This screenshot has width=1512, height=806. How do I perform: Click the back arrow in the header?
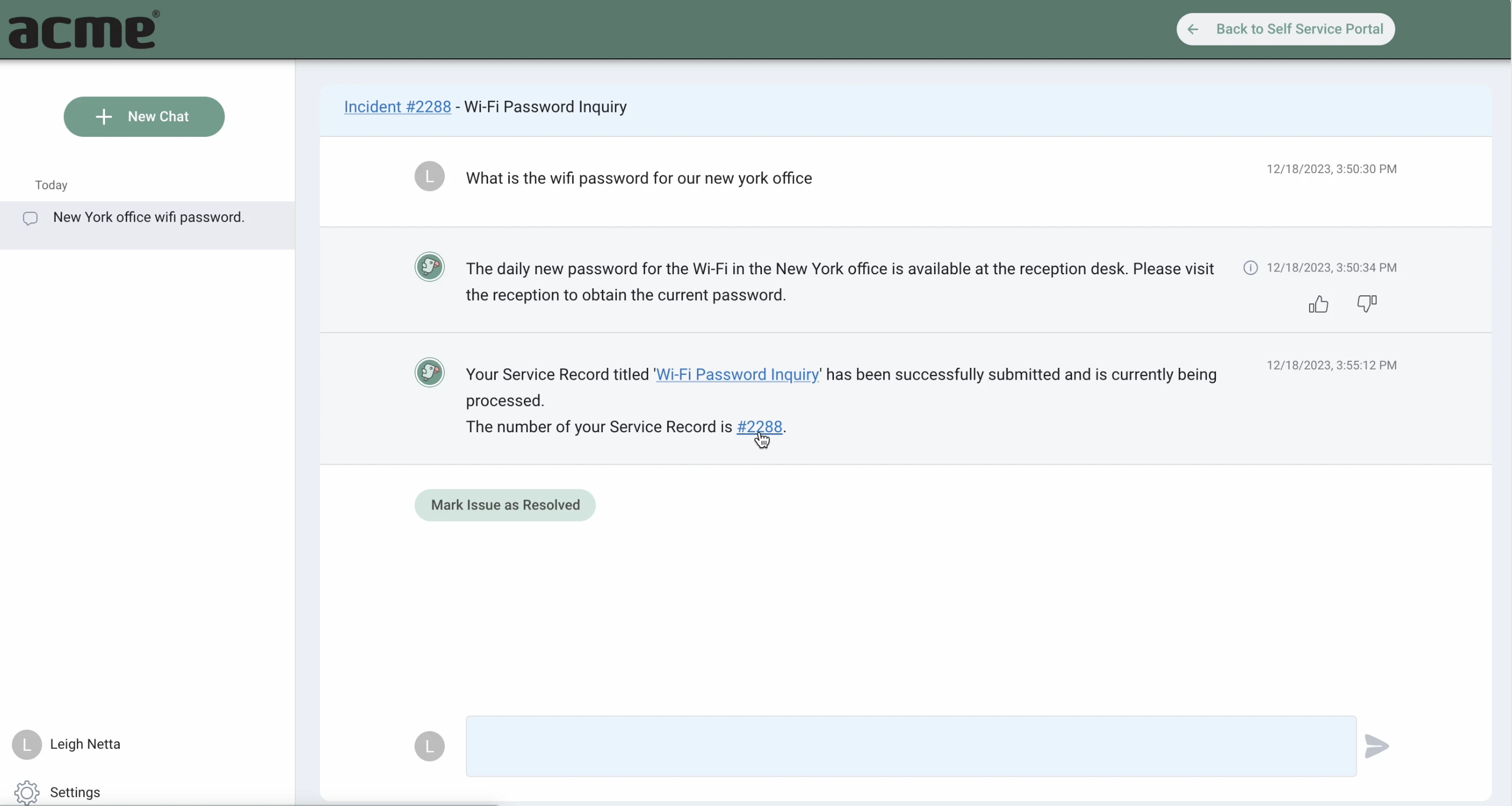(x=1192, y=29)
